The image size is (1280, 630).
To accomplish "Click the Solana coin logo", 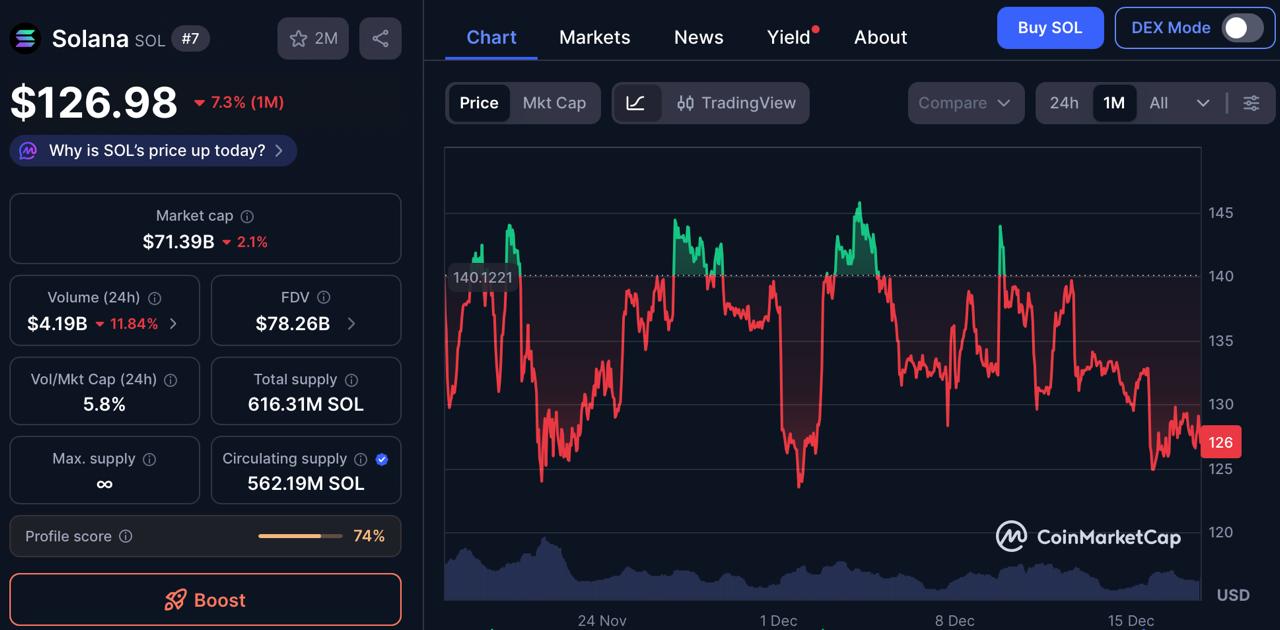I will point(24,38).
